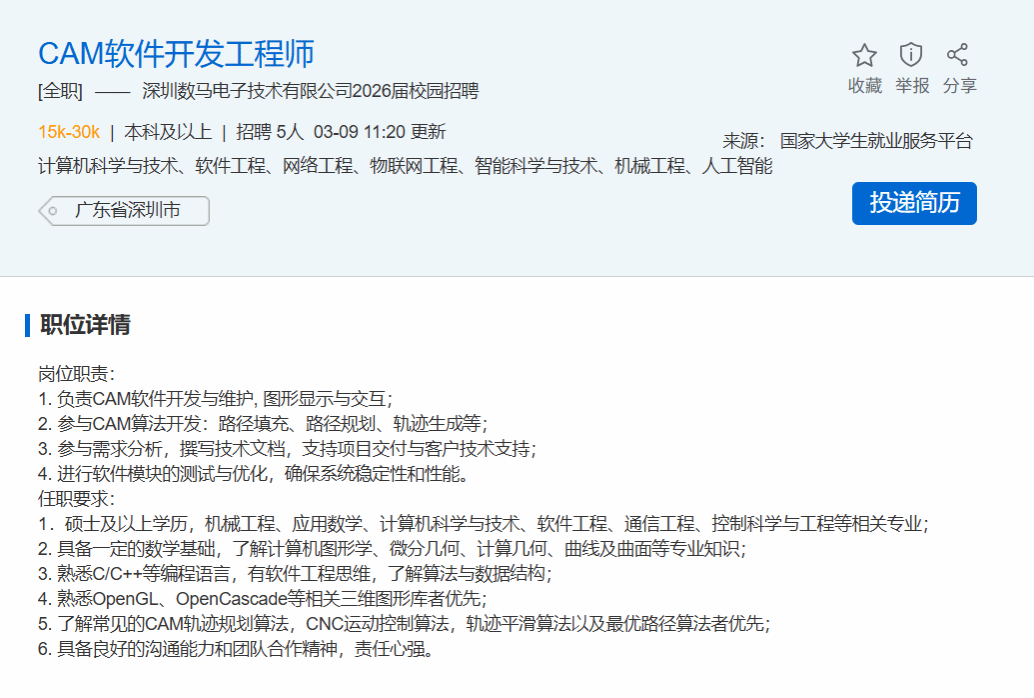Click the 职位详情 section heading
The width and height of the screenshot is (1034, 698).
point(85,325)
